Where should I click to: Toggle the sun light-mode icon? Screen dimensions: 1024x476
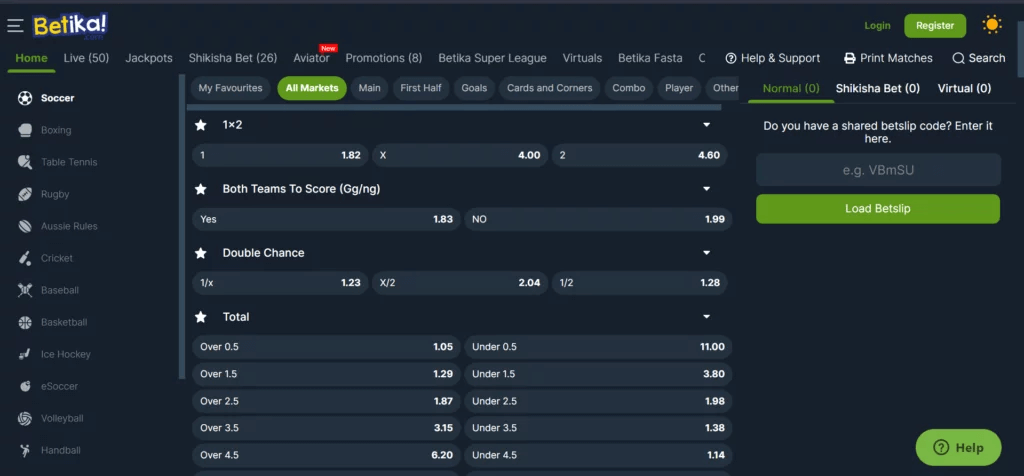pyautogui.click(x=991, y=25)
